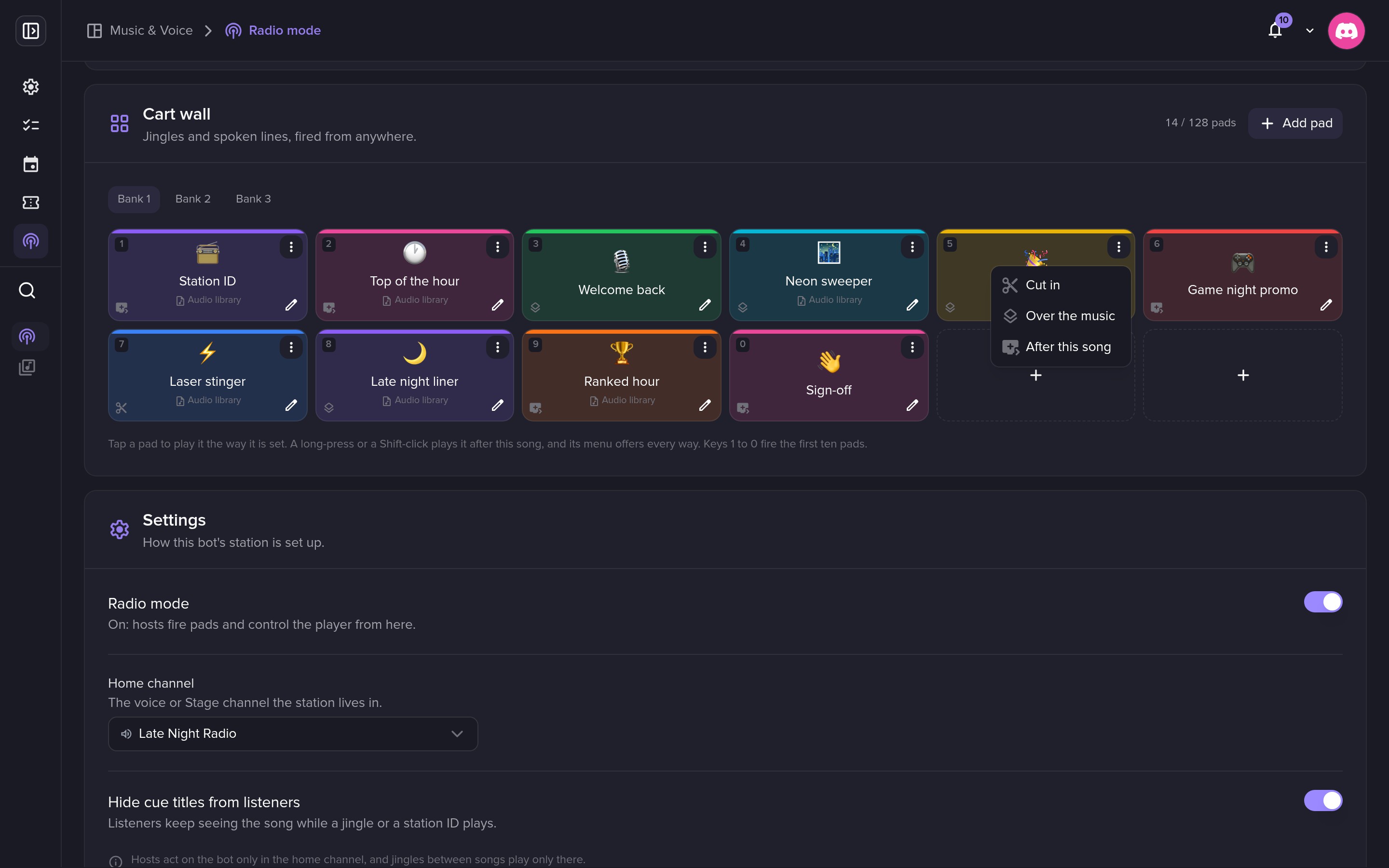Screen dimensions: 1389x868
Task: Switch to Bank 2 tab
Action: click(193, 199)
